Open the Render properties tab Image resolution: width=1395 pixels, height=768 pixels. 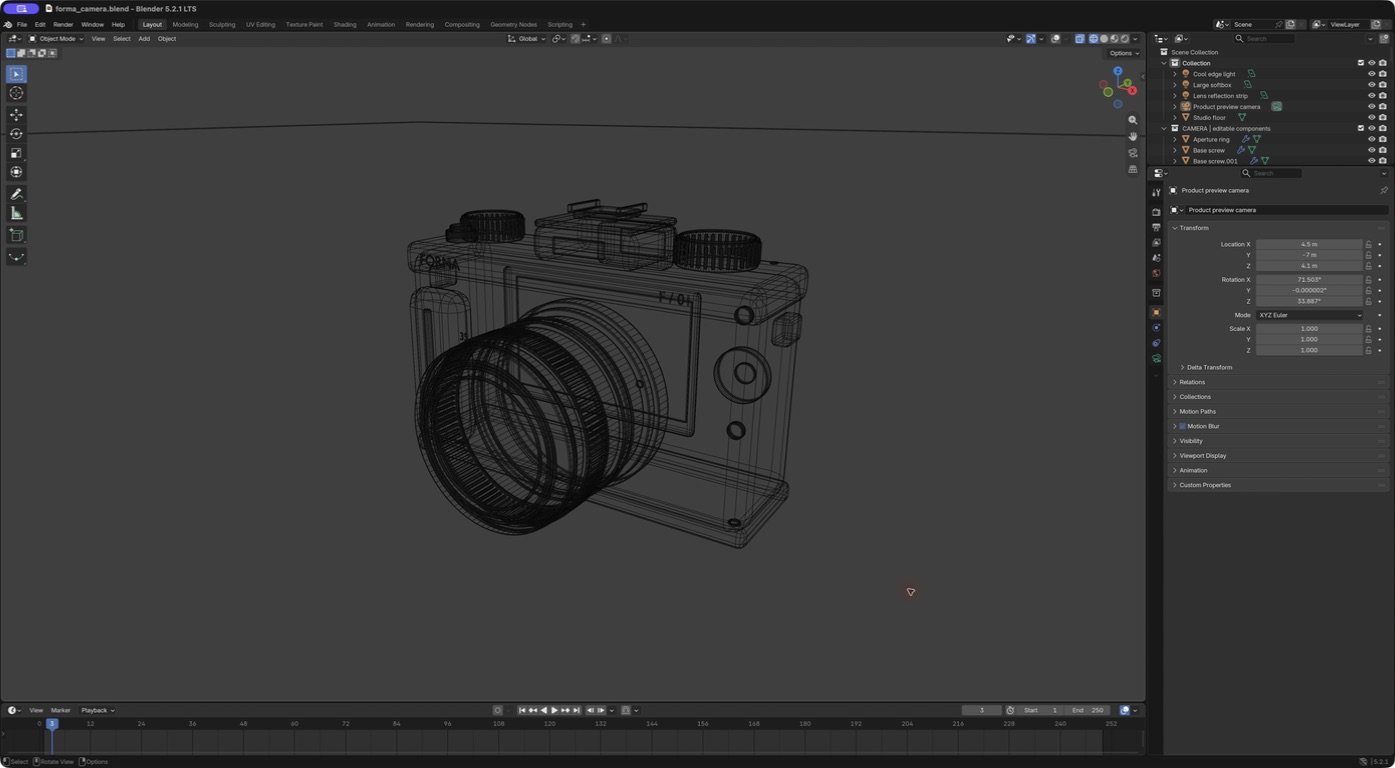click(1156, 212)
